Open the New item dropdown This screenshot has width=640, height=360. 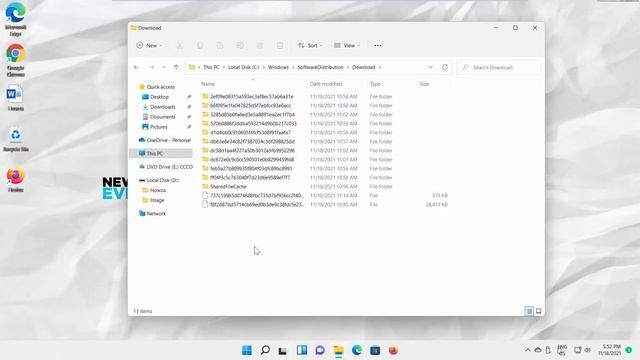[149, 45]
